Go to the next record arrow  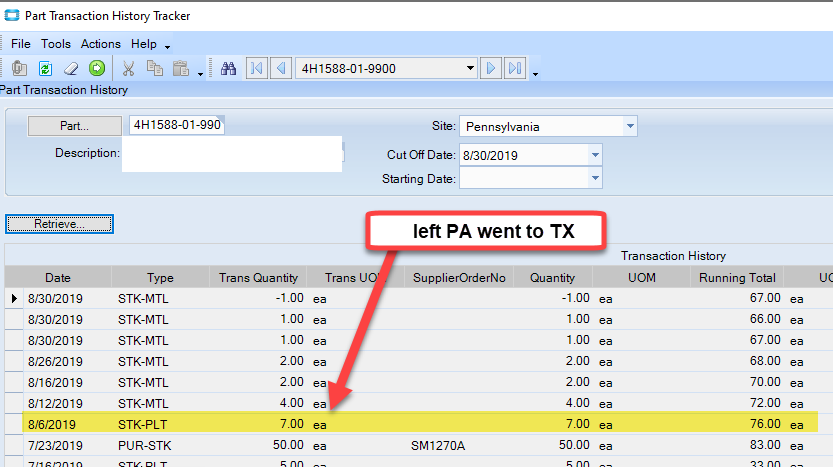pos(491,68)
